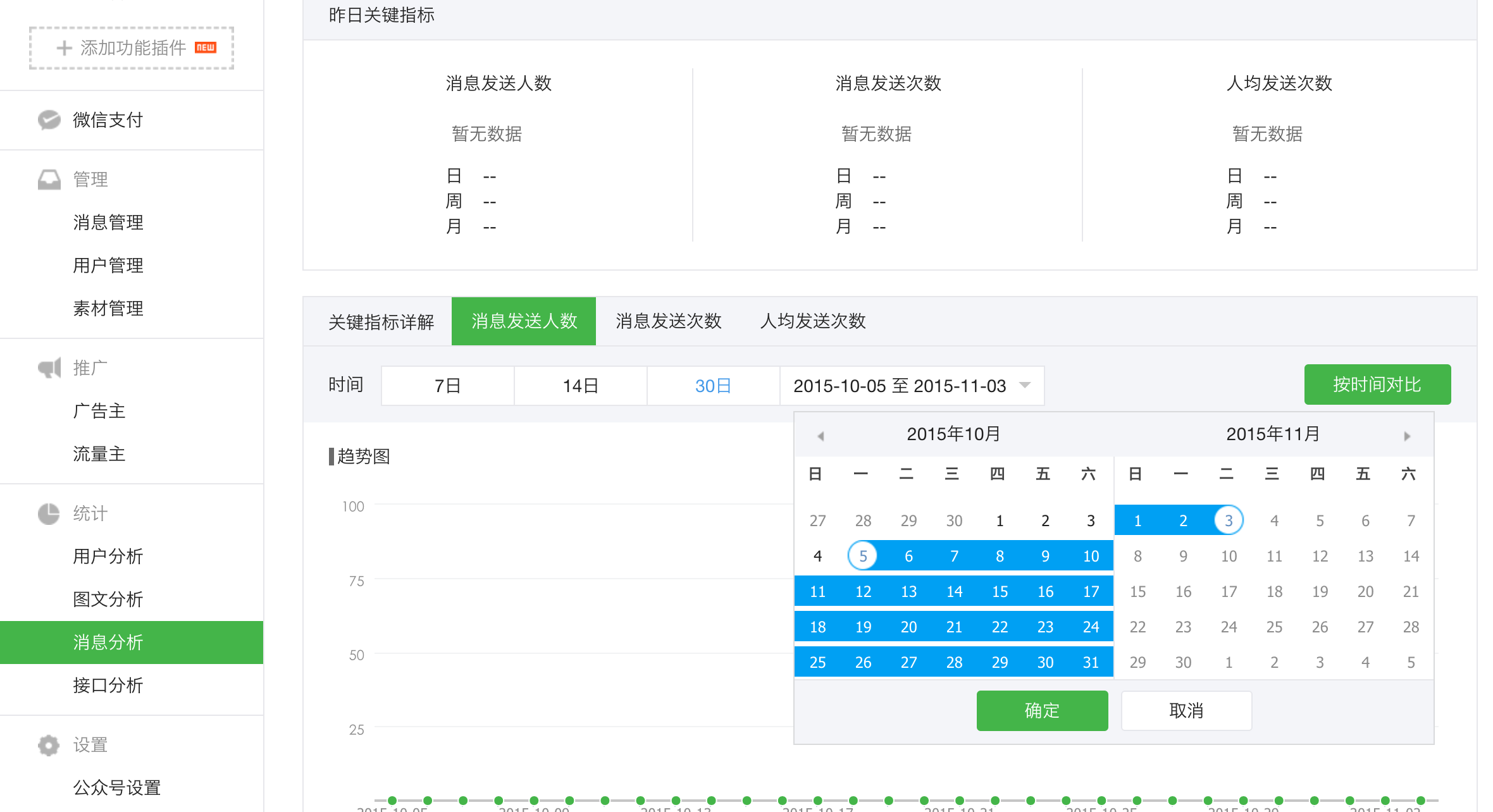Click 2015年11月 calendar header
The width and height of the screenshot is (1493, 812).
[x=1273, y=434]
